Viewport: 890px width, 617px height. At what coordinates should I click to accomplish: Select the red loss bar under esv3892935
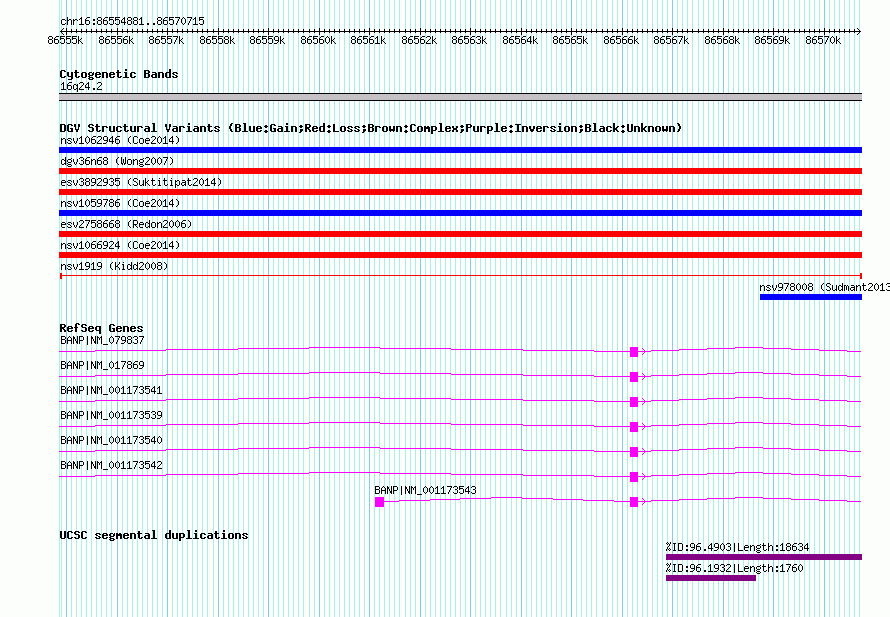click(460, 192)
